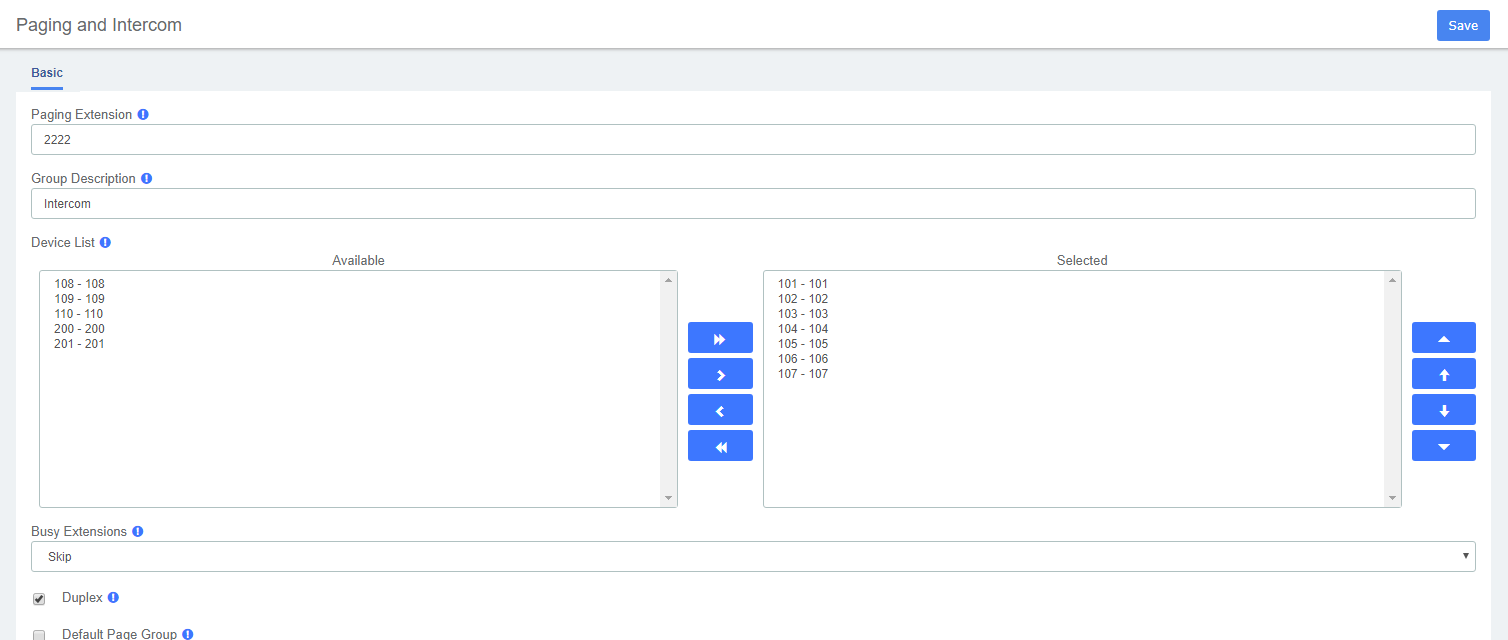
Task: Show Paging Extension info tooltip icon
Action: click(x=143, y=115)
